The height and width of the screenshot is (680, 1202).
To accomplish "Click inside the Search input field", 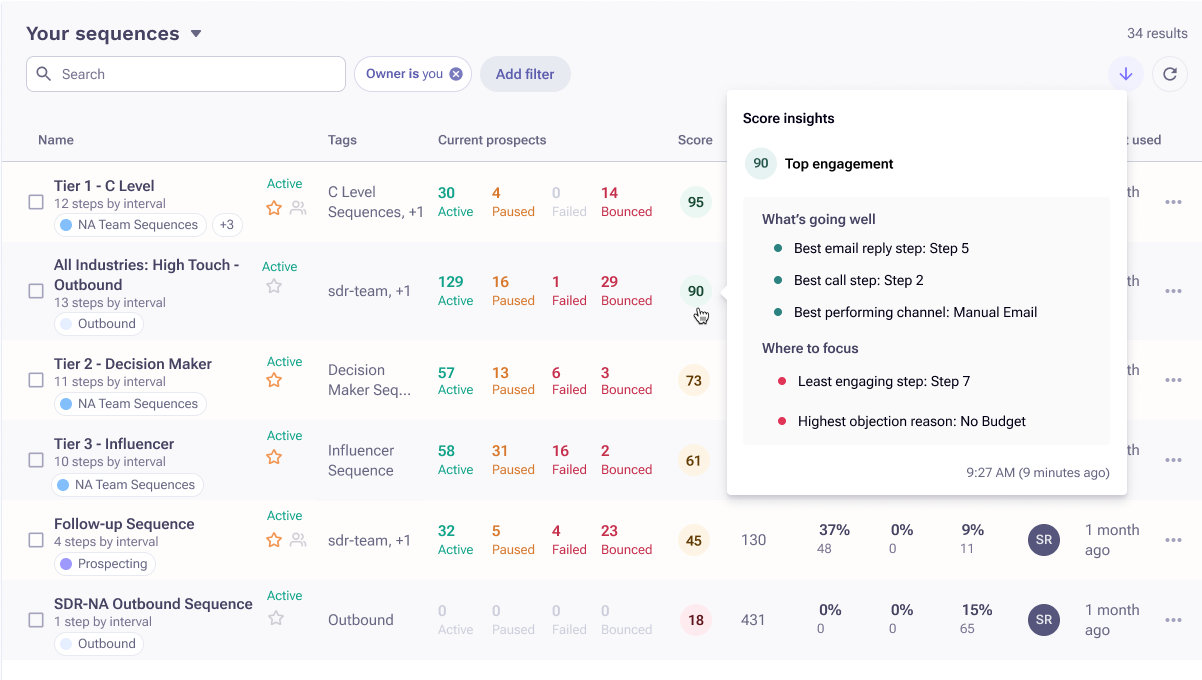I will click(x=185, y=74).
